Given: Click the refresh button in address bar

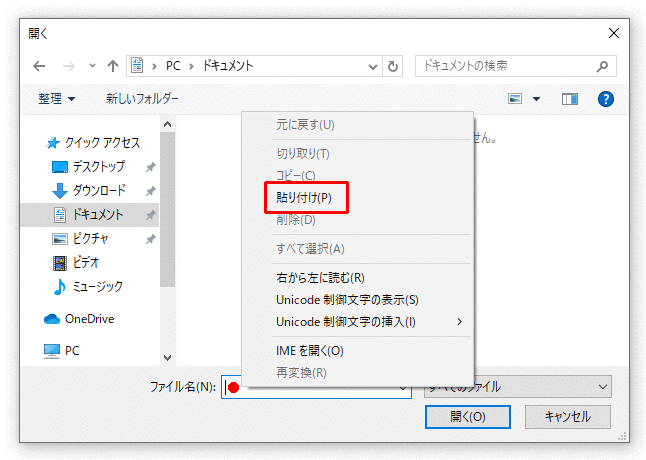Looking at the screenshot, I should tap(393, 66).
